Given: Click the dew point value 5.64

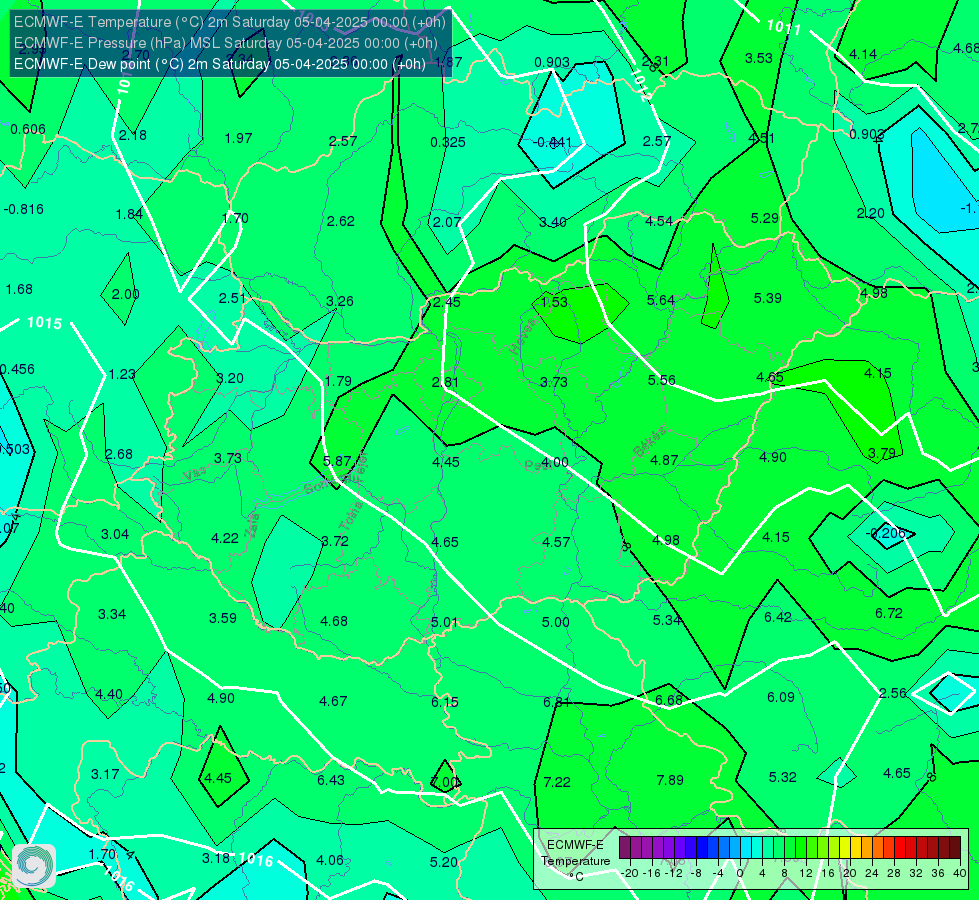Looking at the screenshot, I should tap(661, 300).
